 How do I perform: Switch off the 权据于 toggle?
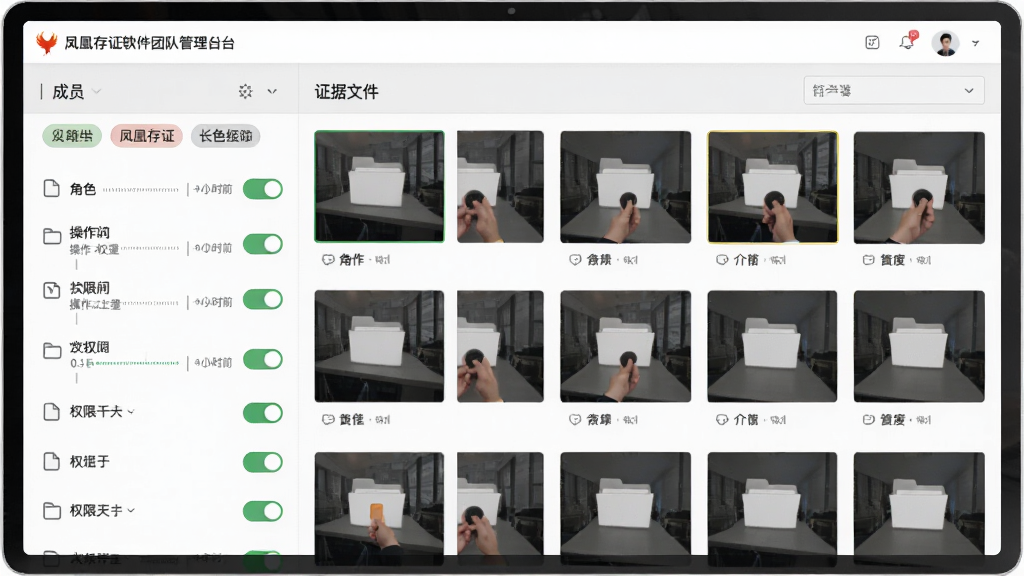pos(263,462)
